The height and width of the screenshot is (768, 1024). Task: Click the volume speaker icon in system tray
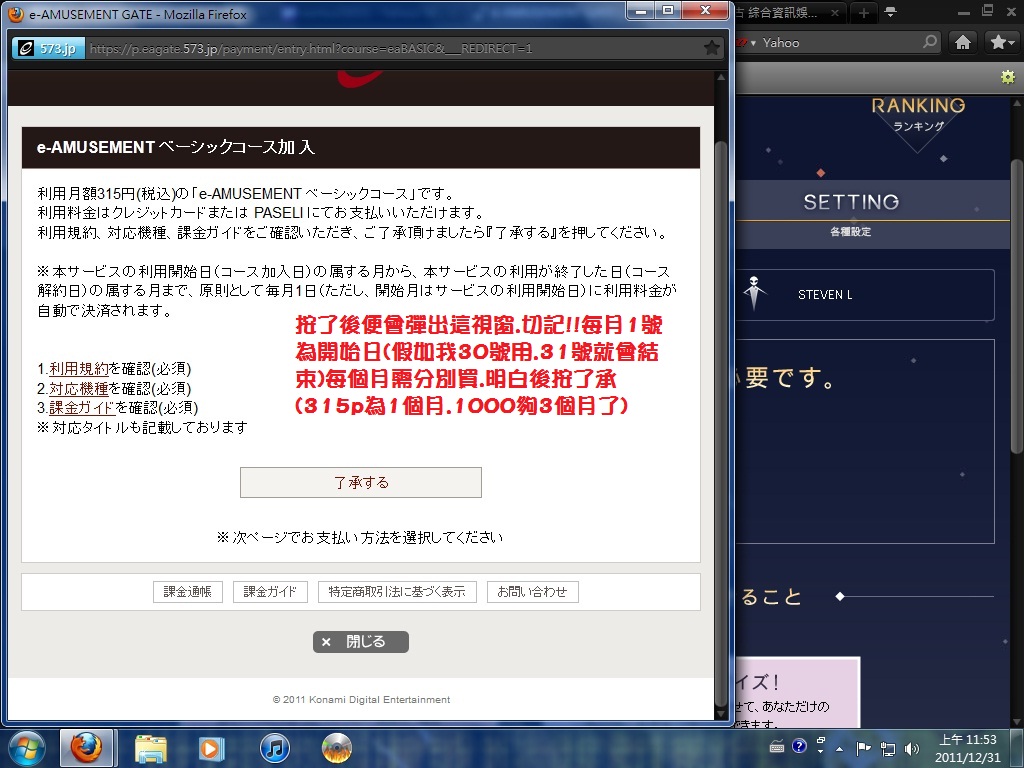click(911, 747)
